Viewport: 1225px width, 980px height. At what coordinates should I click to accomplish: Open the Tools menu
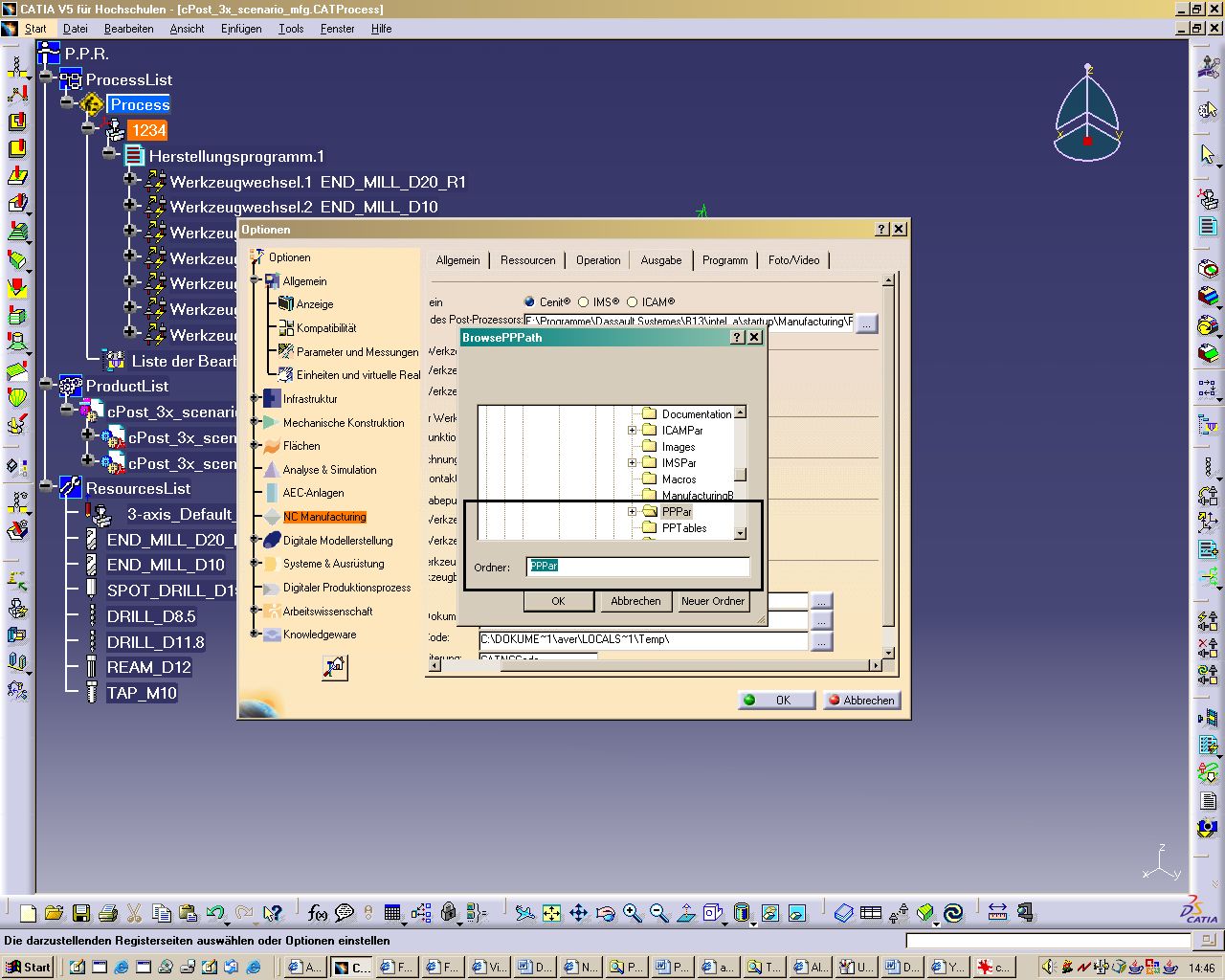291,29
